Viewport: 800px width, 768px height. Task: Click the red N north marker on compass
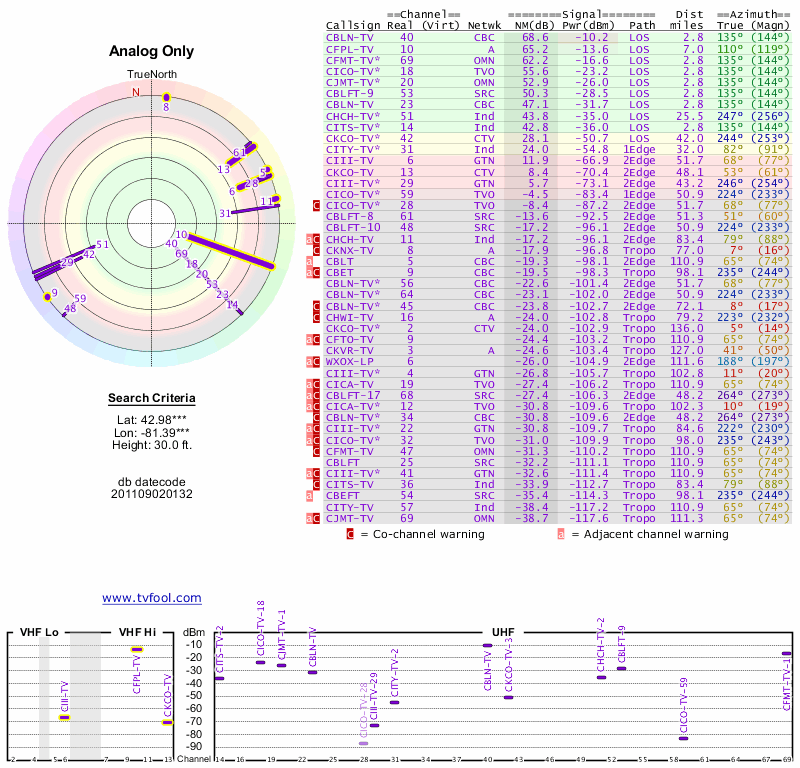(136, 92)
